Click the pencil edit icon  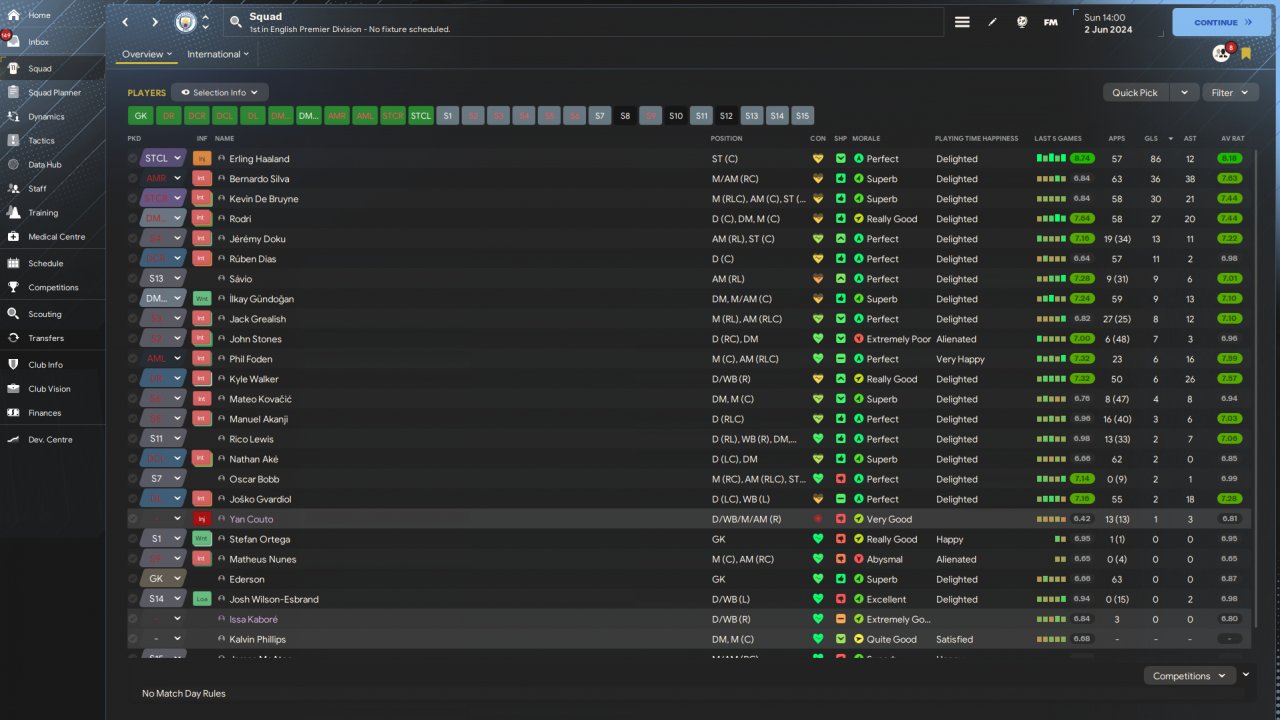click(x=993, y=22)
